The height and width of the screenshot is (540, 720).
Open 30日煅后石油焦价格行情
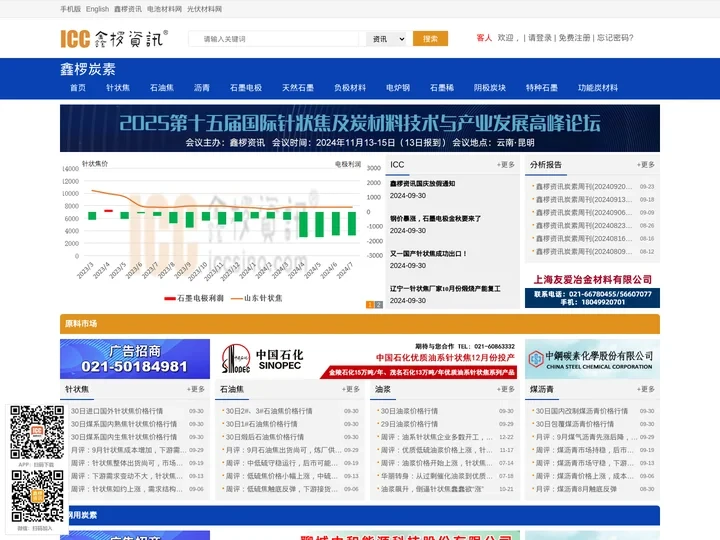tap(264, 437)
